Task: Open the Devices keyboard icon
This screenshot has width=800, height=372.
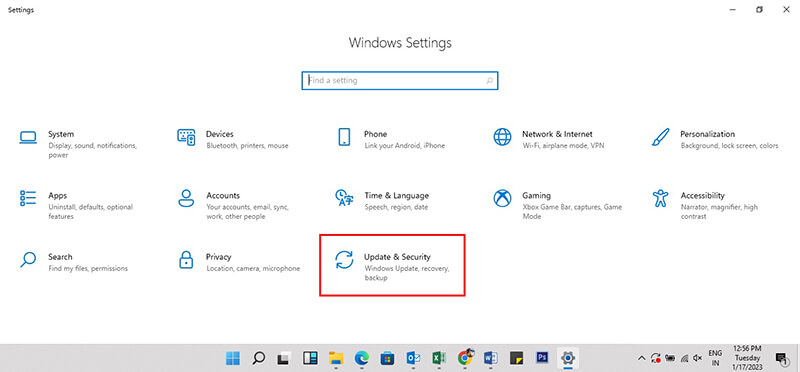Action: (x=186, y=137)
